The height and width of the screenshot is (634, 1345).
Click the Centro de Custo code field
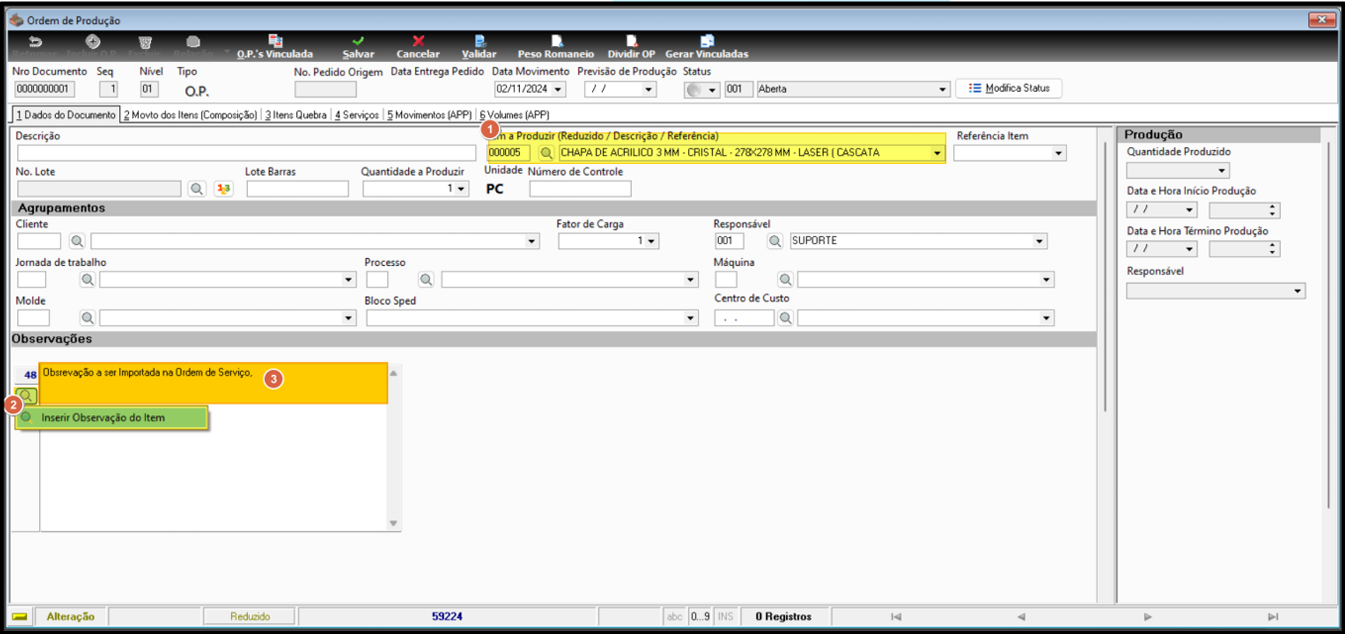pyautogui.click(x=744, y=318)
